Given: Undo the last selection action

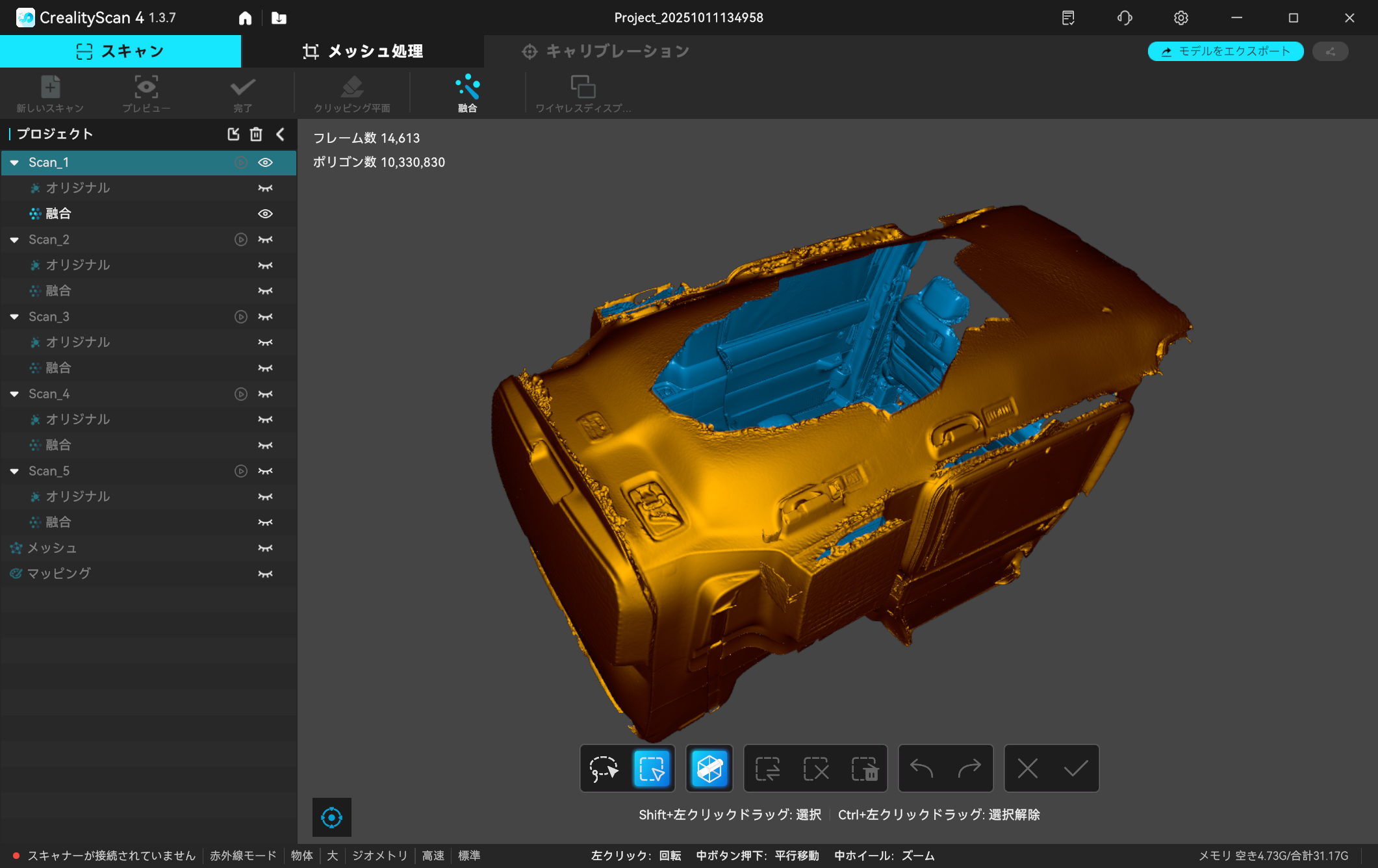Looking at the screenshot, I should pos(921,769).
